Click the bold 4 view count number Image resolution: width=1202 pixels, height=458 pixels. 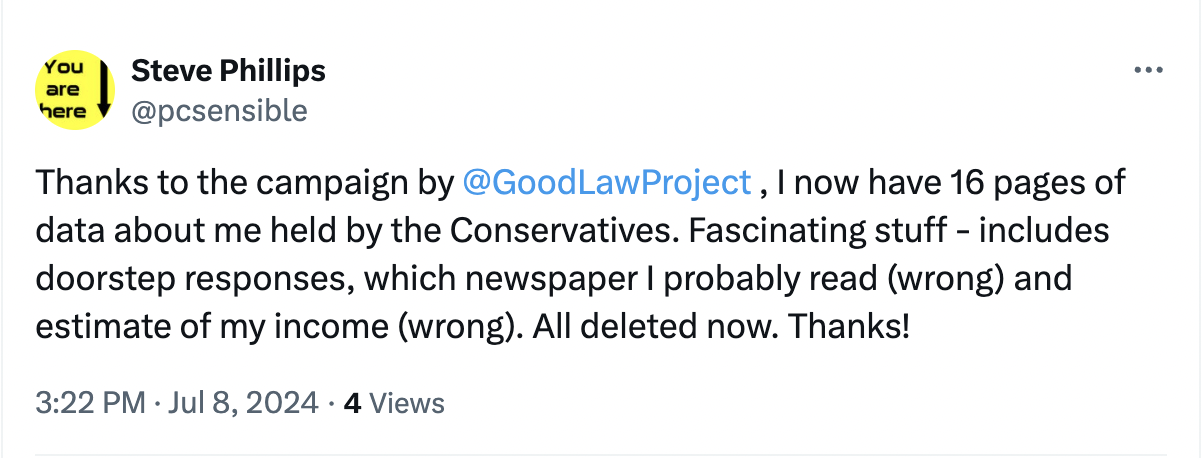point(351,403)
